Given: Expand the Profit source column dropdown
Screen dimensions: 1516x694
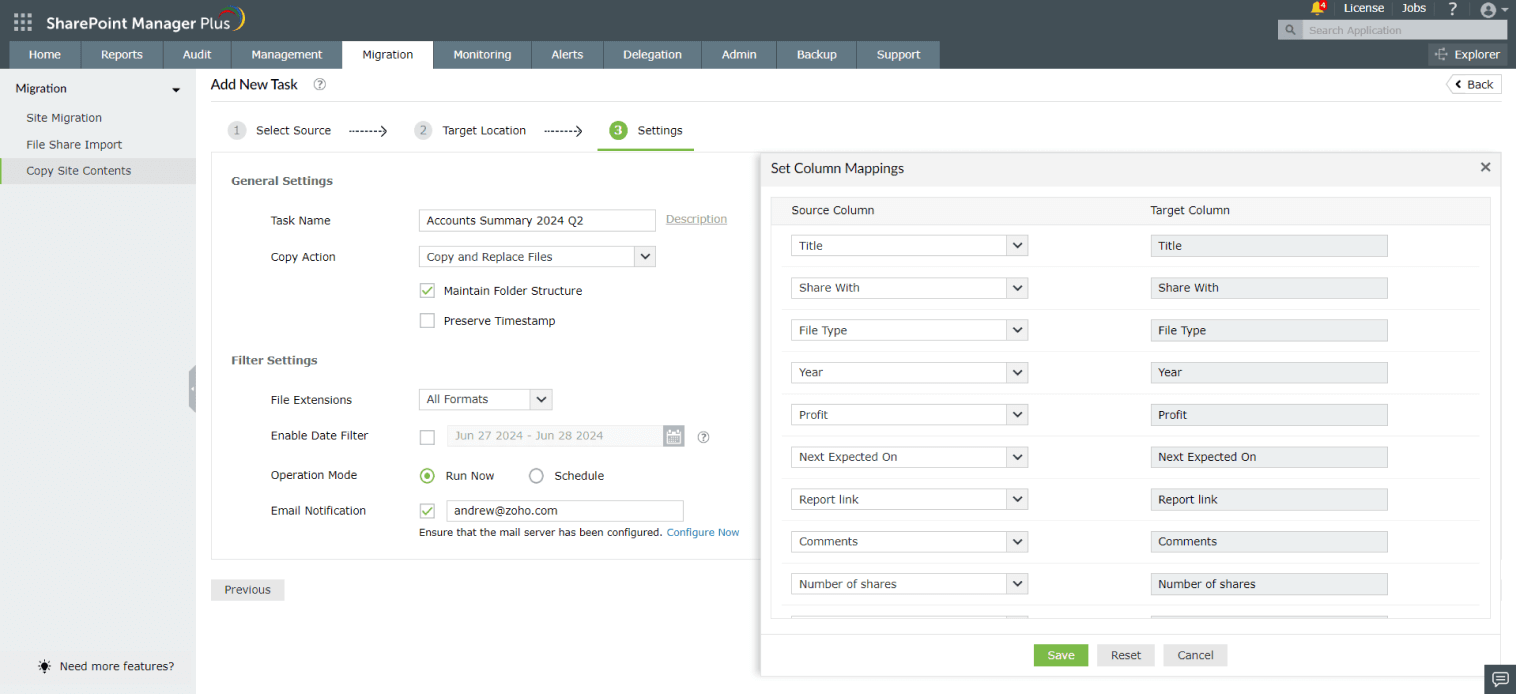Looking at the screenshot, I should tap(1017, 415).
